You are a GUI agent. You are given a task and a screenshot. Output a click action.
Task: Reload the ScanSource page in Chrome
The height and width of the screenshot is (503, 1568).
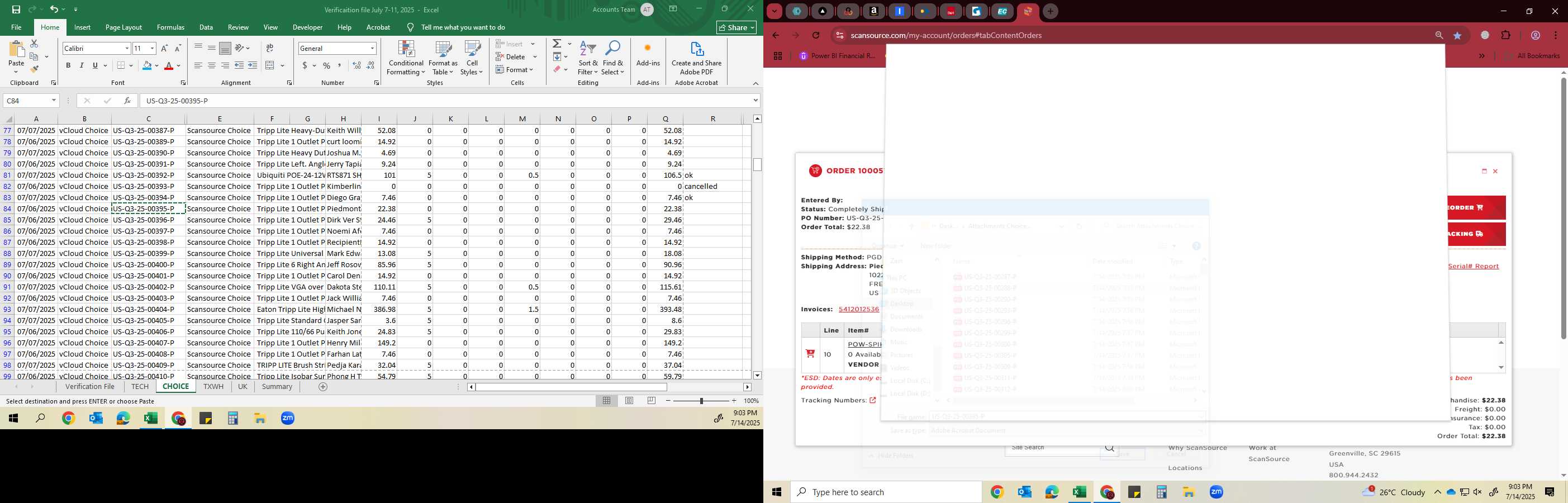[x=816, y=35]
